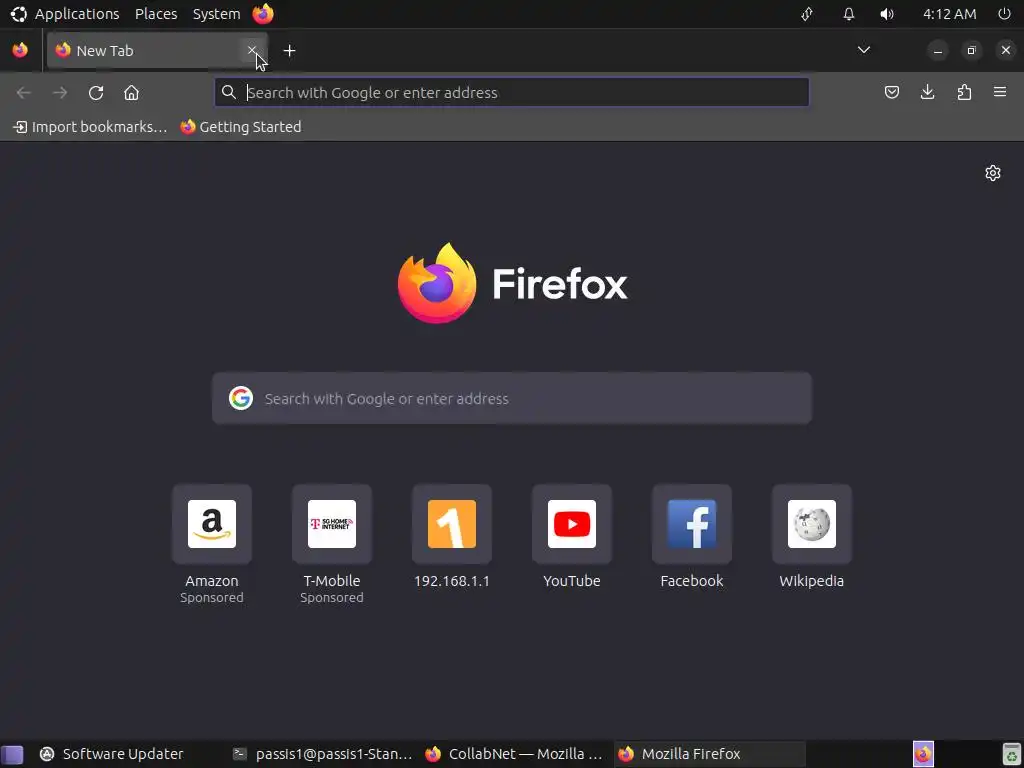Show the Downloads panel

pyautogui.click(x=927, y=93)
